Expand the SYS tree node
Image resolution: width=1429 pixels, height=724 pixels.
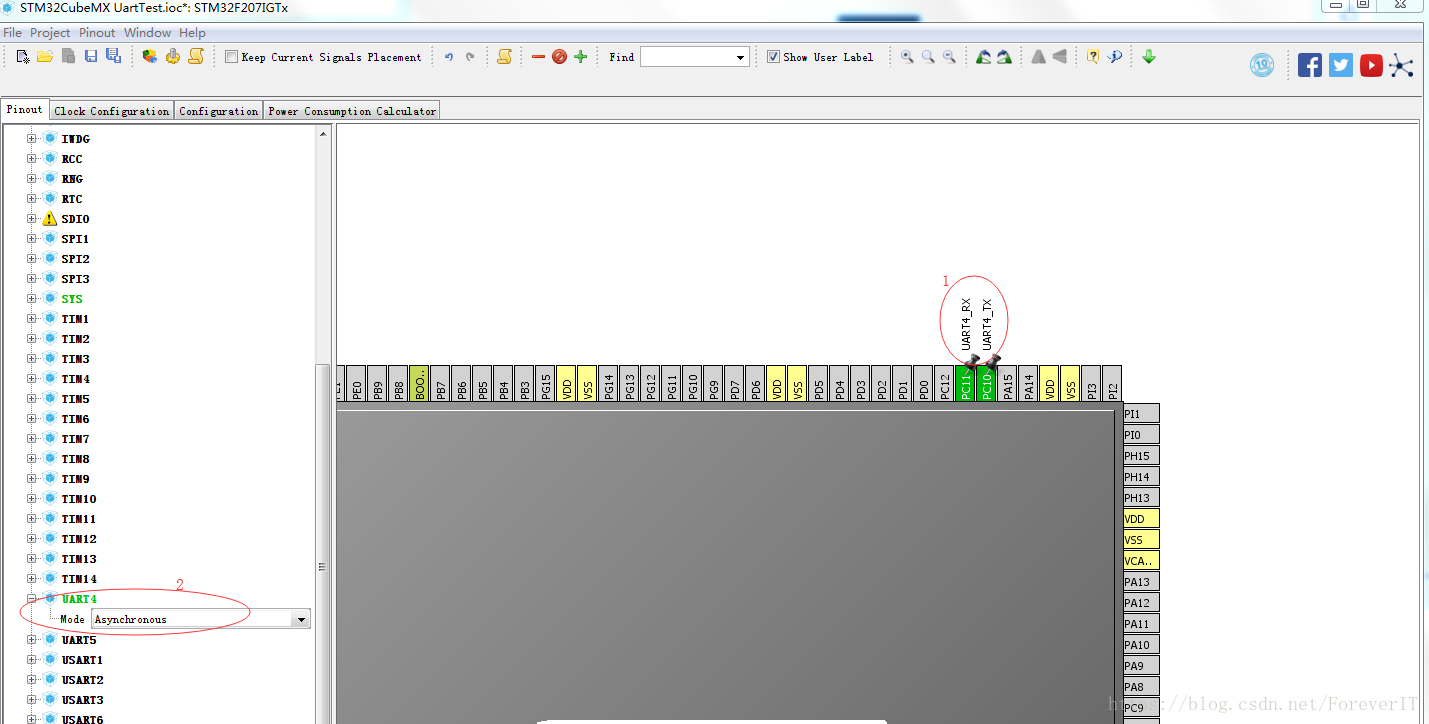32,299
